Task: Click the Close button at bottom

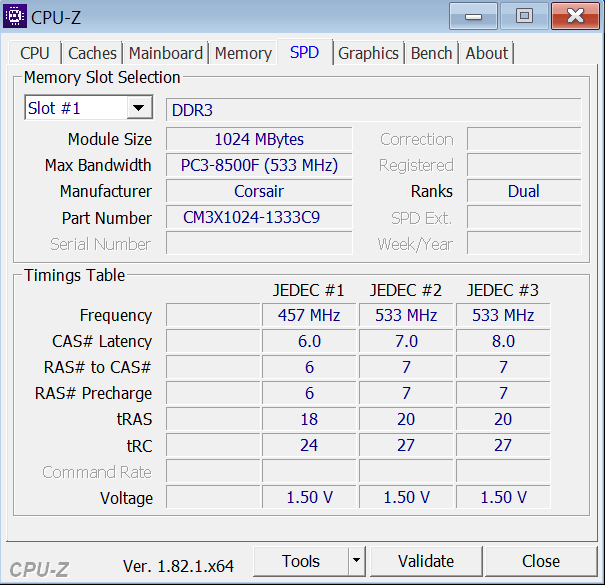Action: 541,561
